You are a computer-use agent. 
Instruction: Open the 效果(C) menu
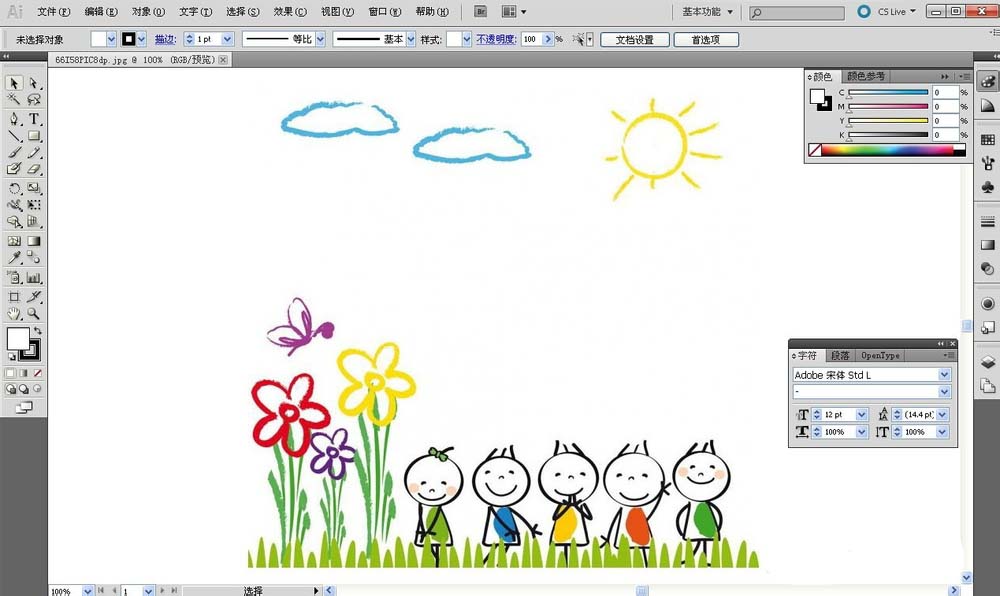[290, 12]
